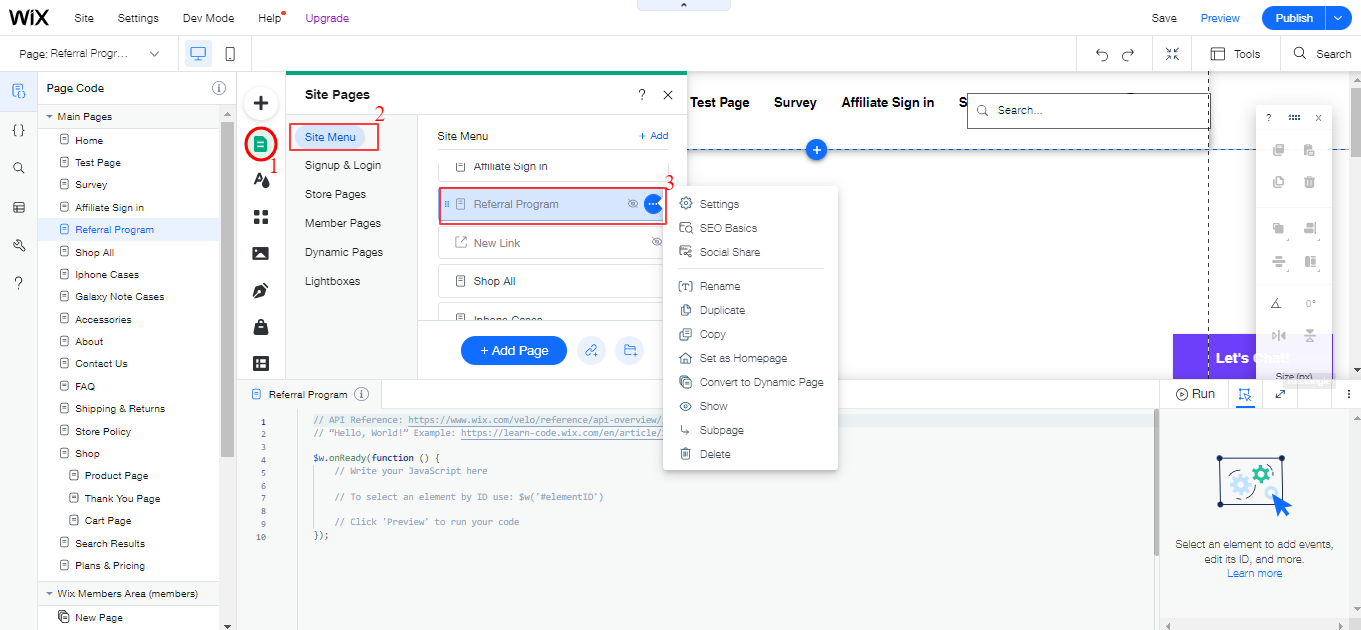Open the sidebar help question icon
Viewport: 1361px width, 630px height.
click(x=18, y=283)
